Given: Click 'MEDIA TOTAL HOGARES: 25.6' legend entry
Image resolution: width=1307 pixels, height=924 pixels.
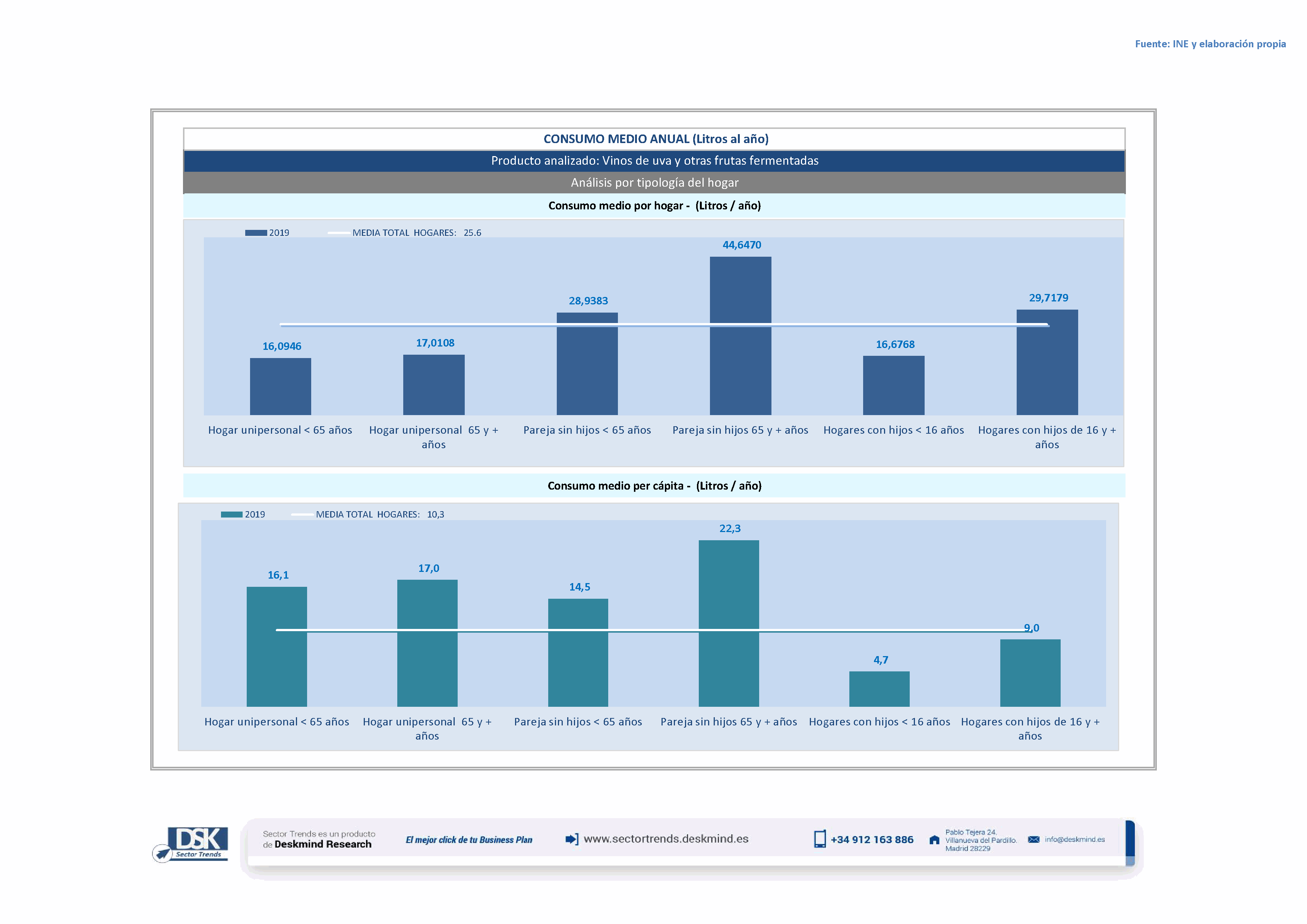Looking at the screenshot, I should (416, 233).
